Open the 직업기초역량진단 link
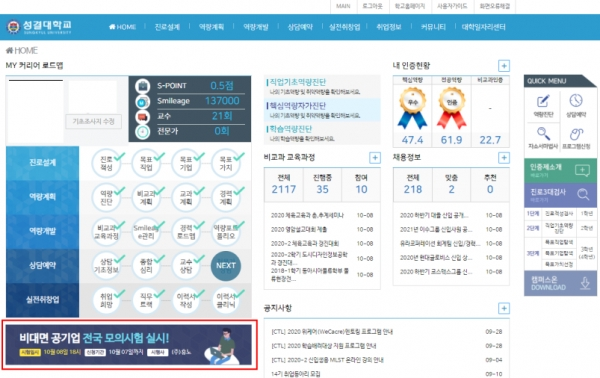Image resolution: width=600 pixels, height=378 pixels. [x=297, y=82]
